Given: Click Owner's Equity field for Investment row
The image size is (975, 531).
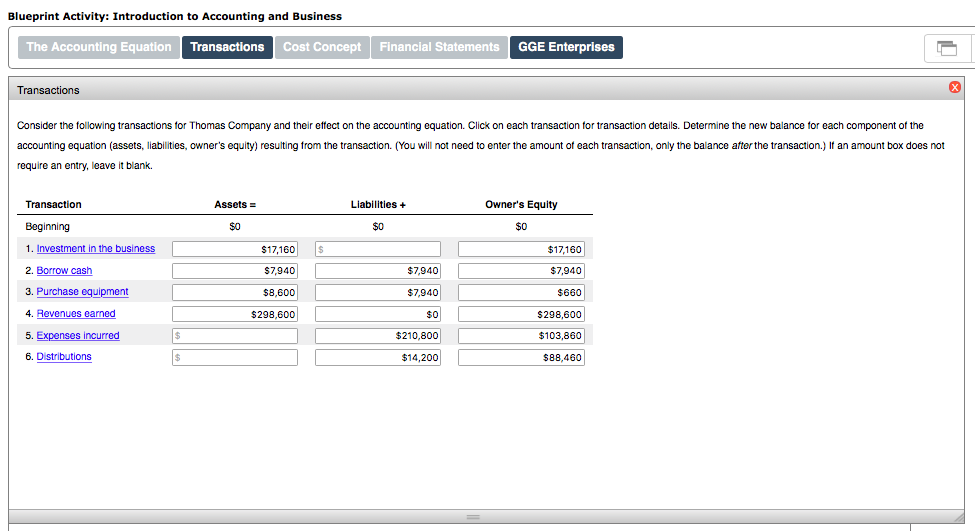Looking at the screenshot, I should [521, 249].
